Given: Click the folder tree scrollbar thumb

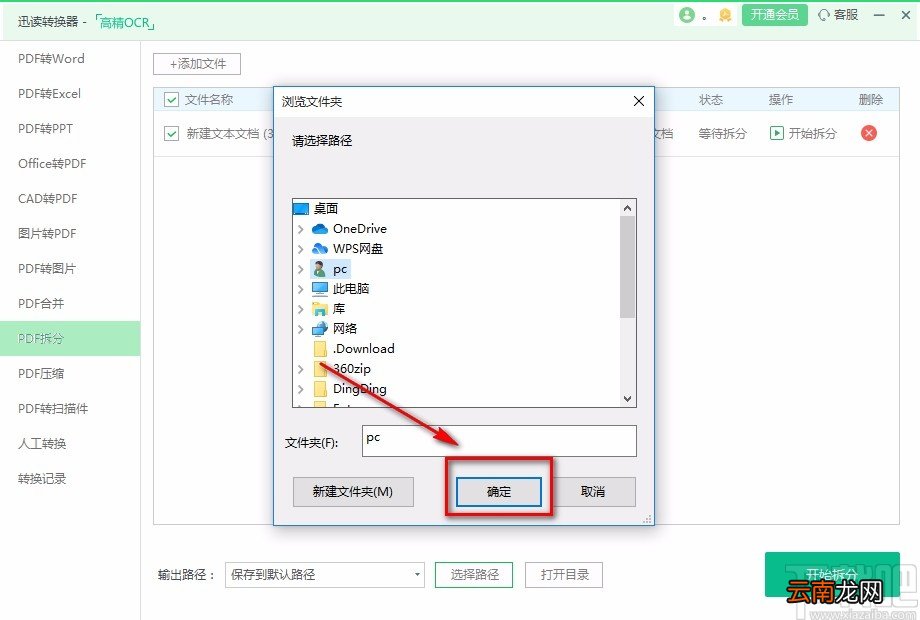Looking at the screenshot, I should pos(627,267).
